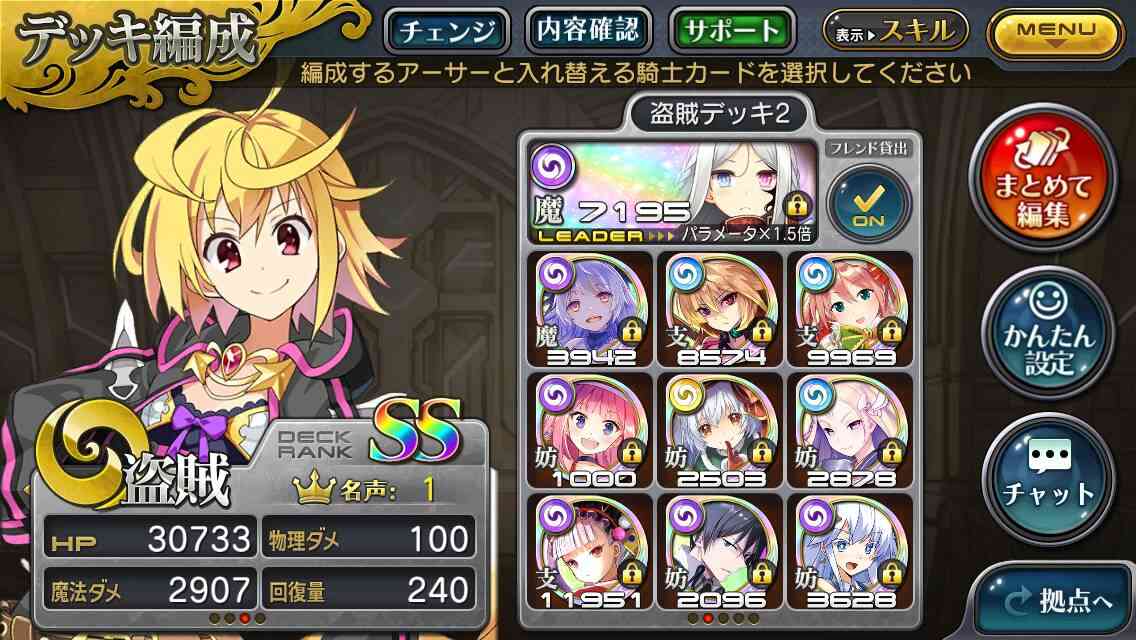
Task: Click the page dots under the stats panel
Action: 237,618
